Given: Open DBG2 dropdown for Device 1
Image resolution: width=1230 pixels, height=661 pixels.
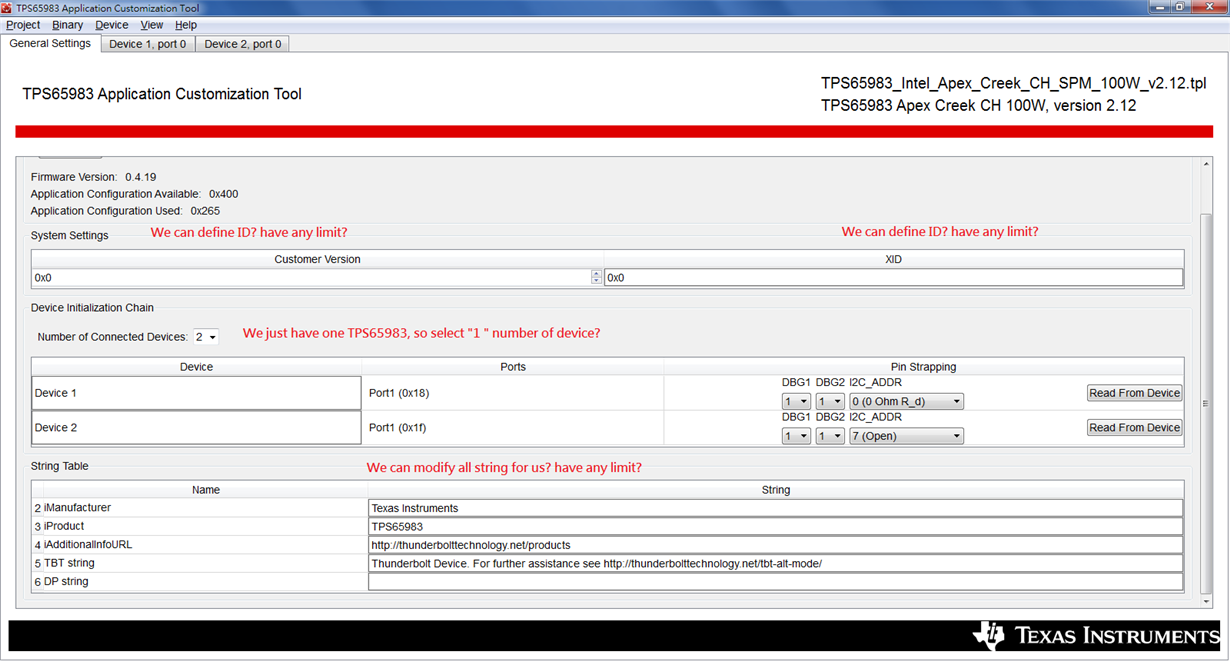Looking at the screenshot, I should click(x=830, y=402).
